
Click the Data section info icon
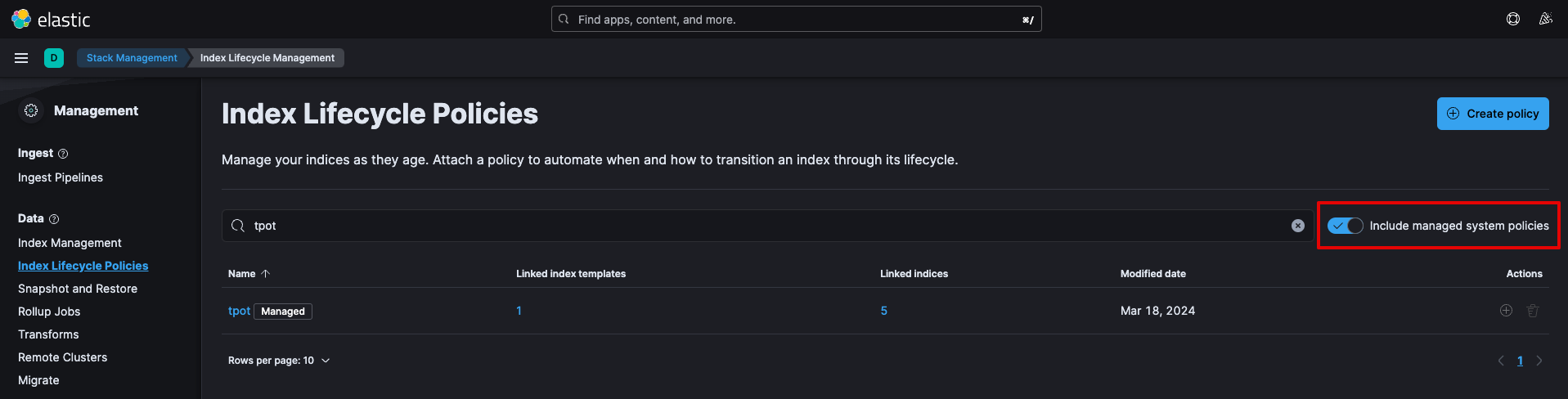(x=54, y=219)
